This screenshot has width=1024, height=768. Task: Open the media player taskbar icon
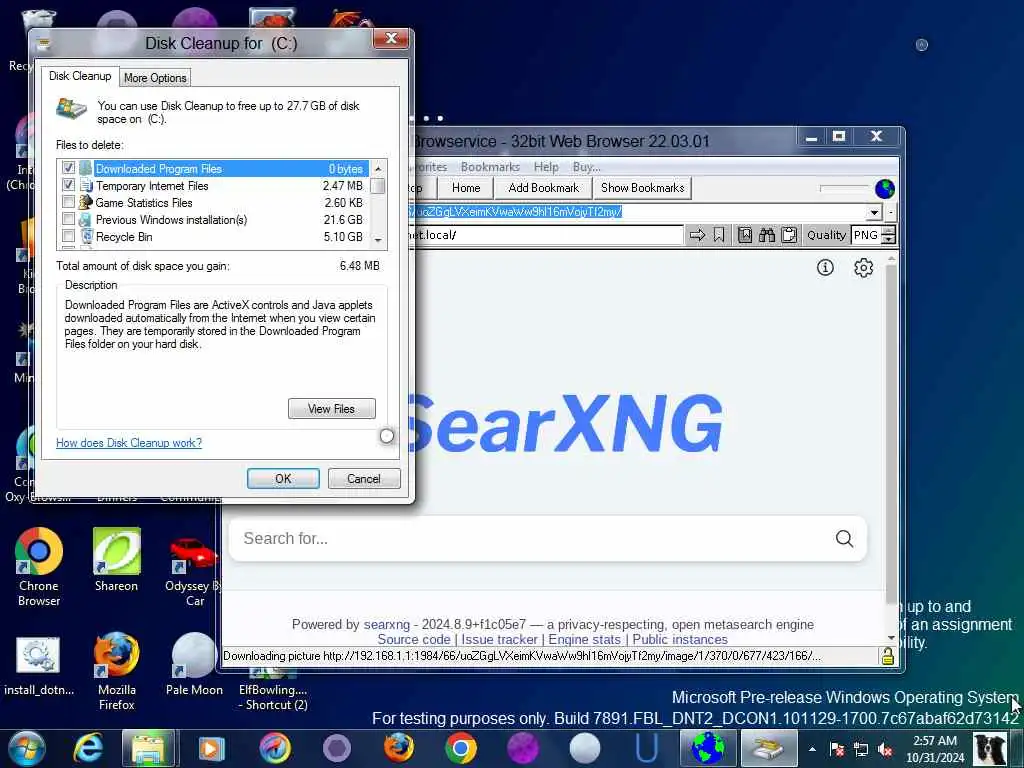[x=211, y=748]
